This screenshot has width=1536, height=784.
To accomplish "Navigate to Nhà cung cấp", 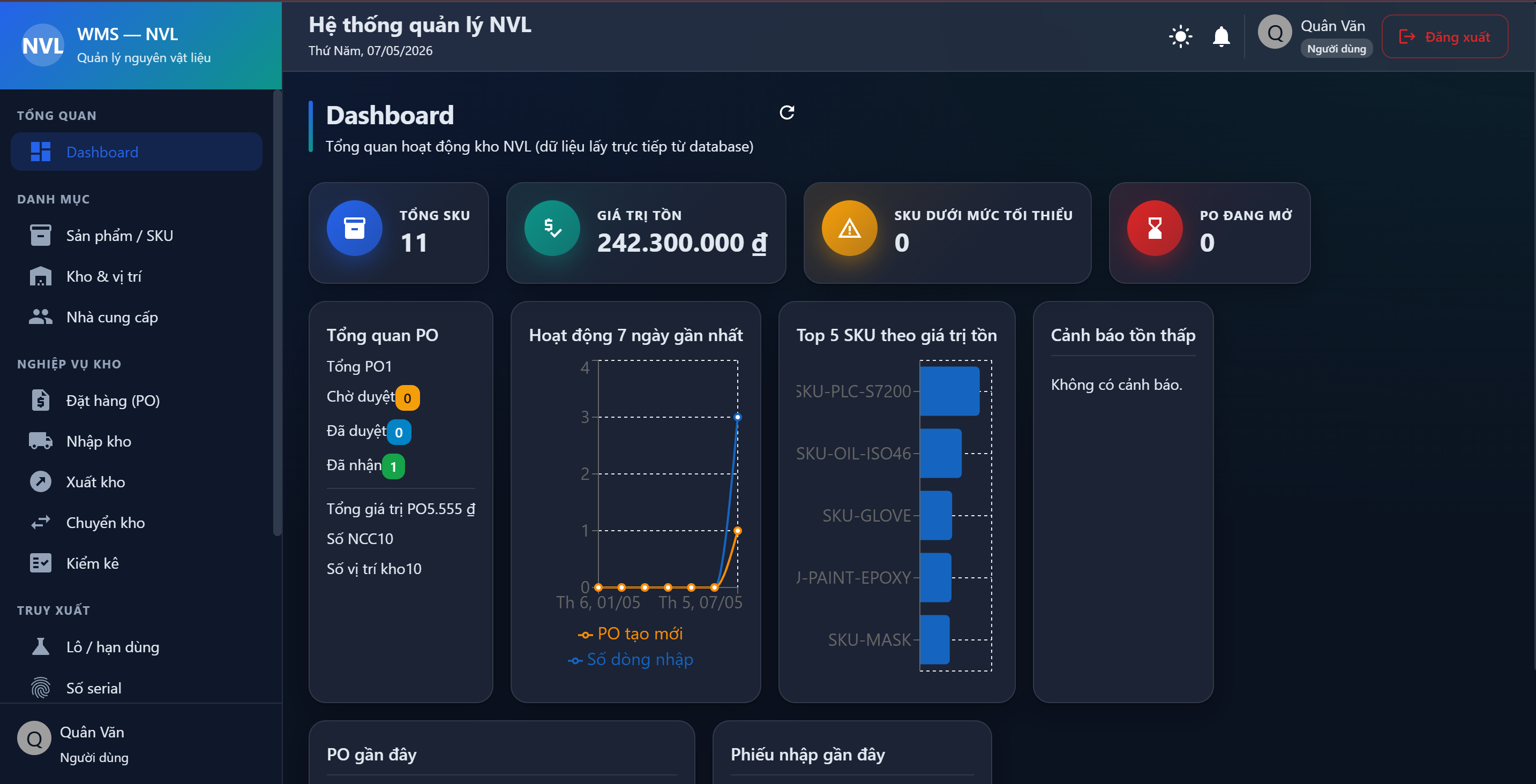I will [x=137, y=316].
